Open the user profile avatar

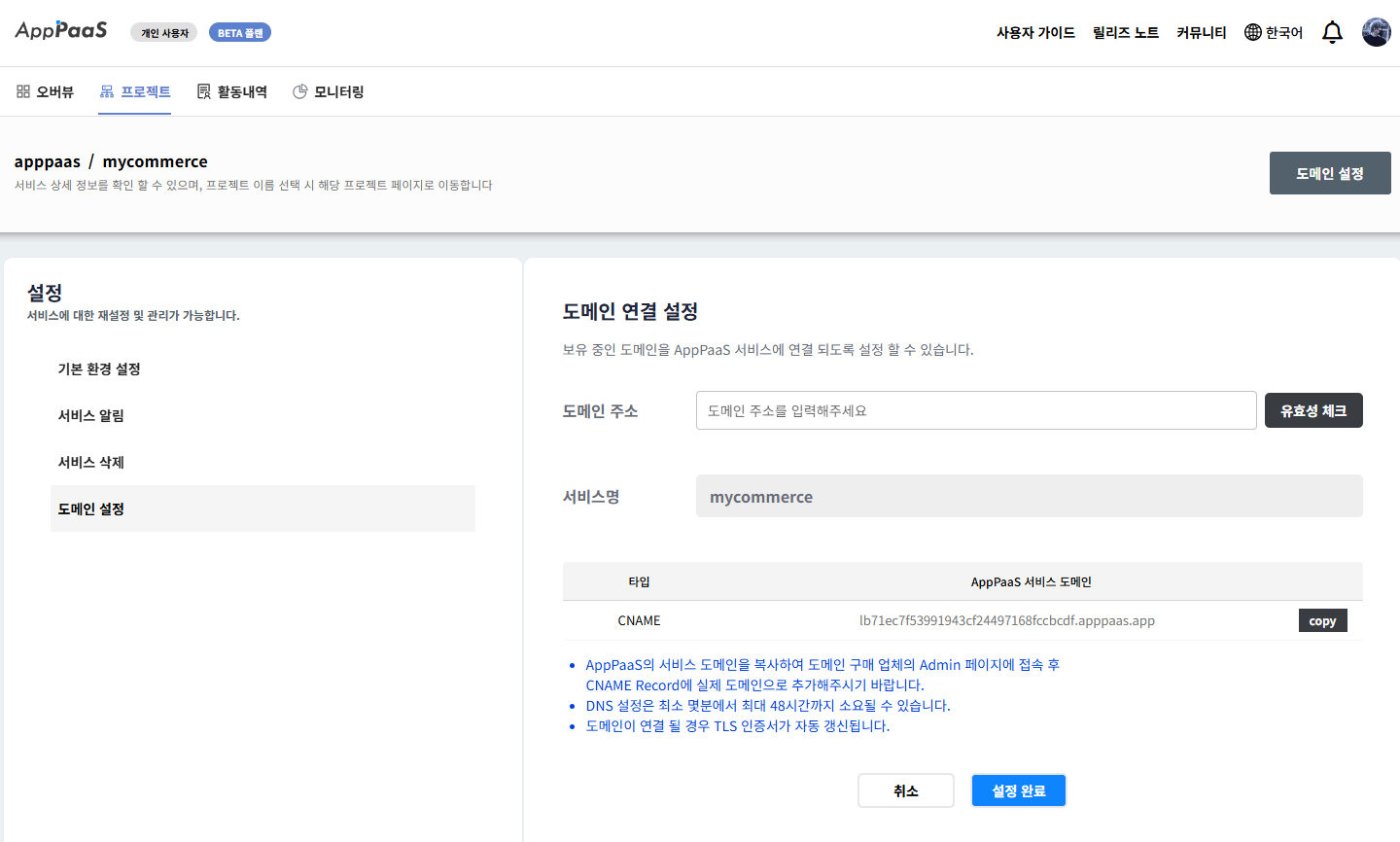tap(1376, 32)
